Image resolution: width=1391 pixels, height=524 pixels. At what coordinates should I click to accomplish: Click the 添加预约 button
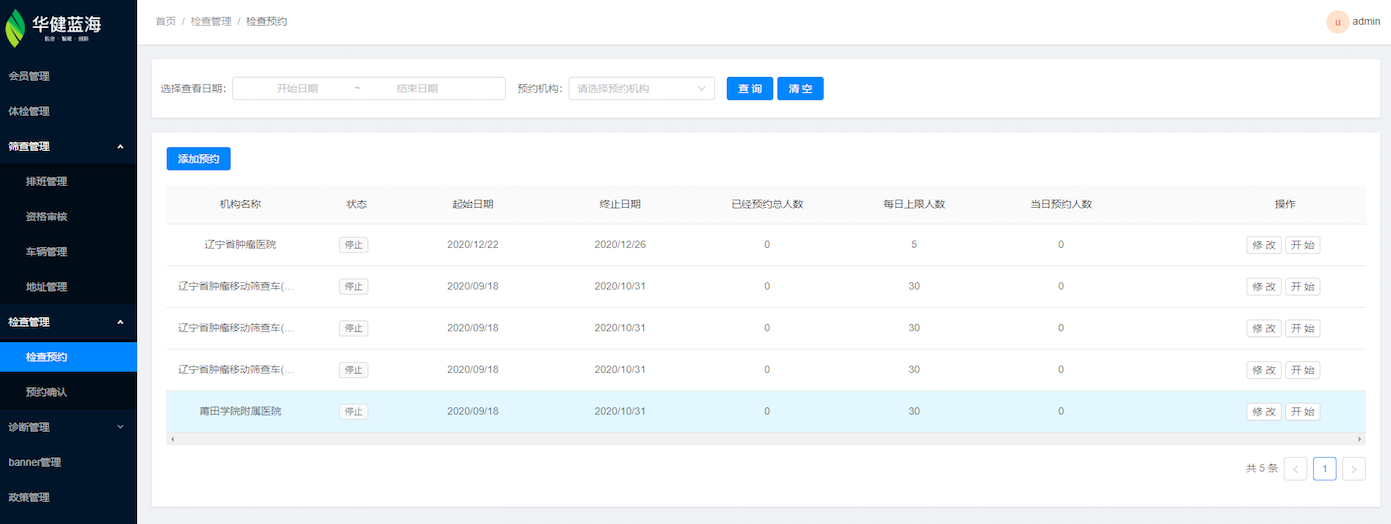click(198, 158)
